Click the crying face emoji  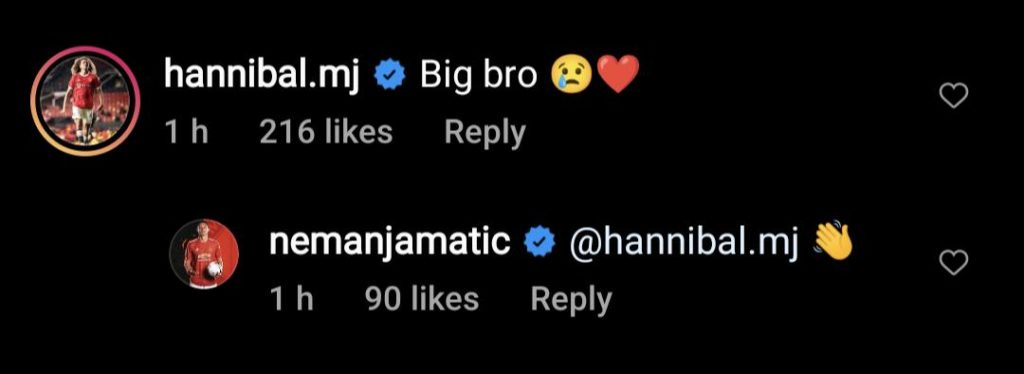point(571,75)
